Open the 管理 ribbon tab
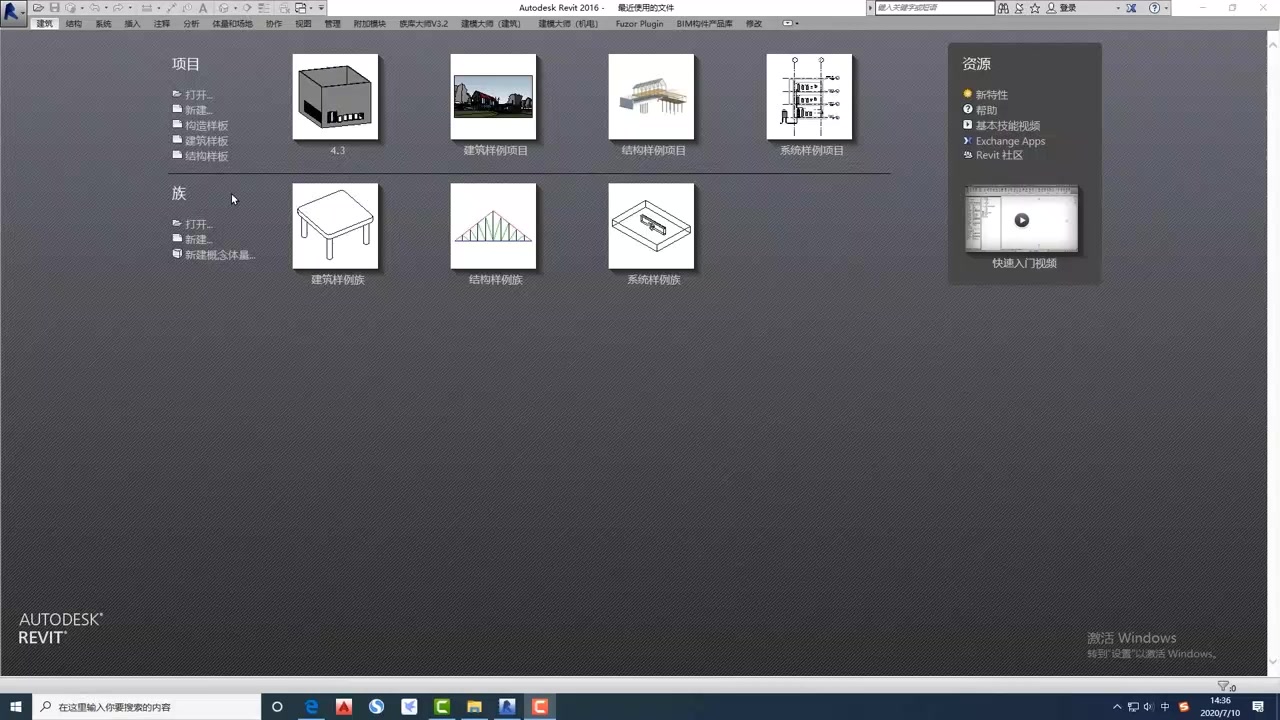The height and width of the screenshot is (720, 1280). tap(332, 23)
